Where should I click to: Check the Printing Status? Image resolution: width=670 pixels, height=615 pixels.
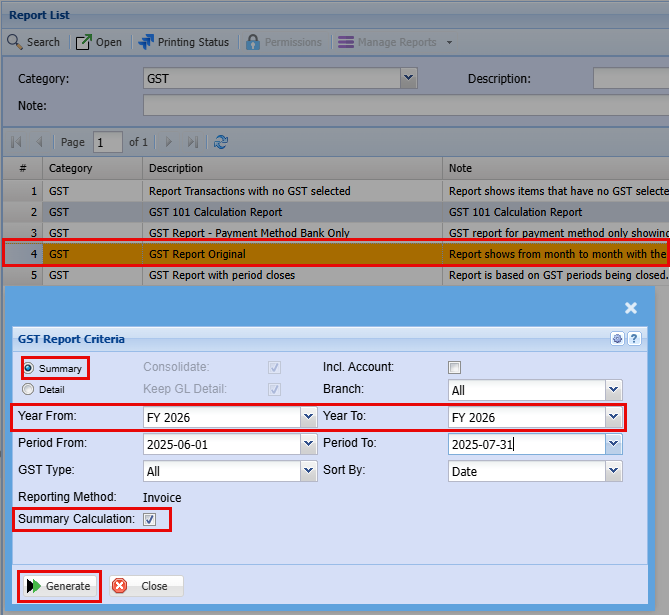click(184, 42)
